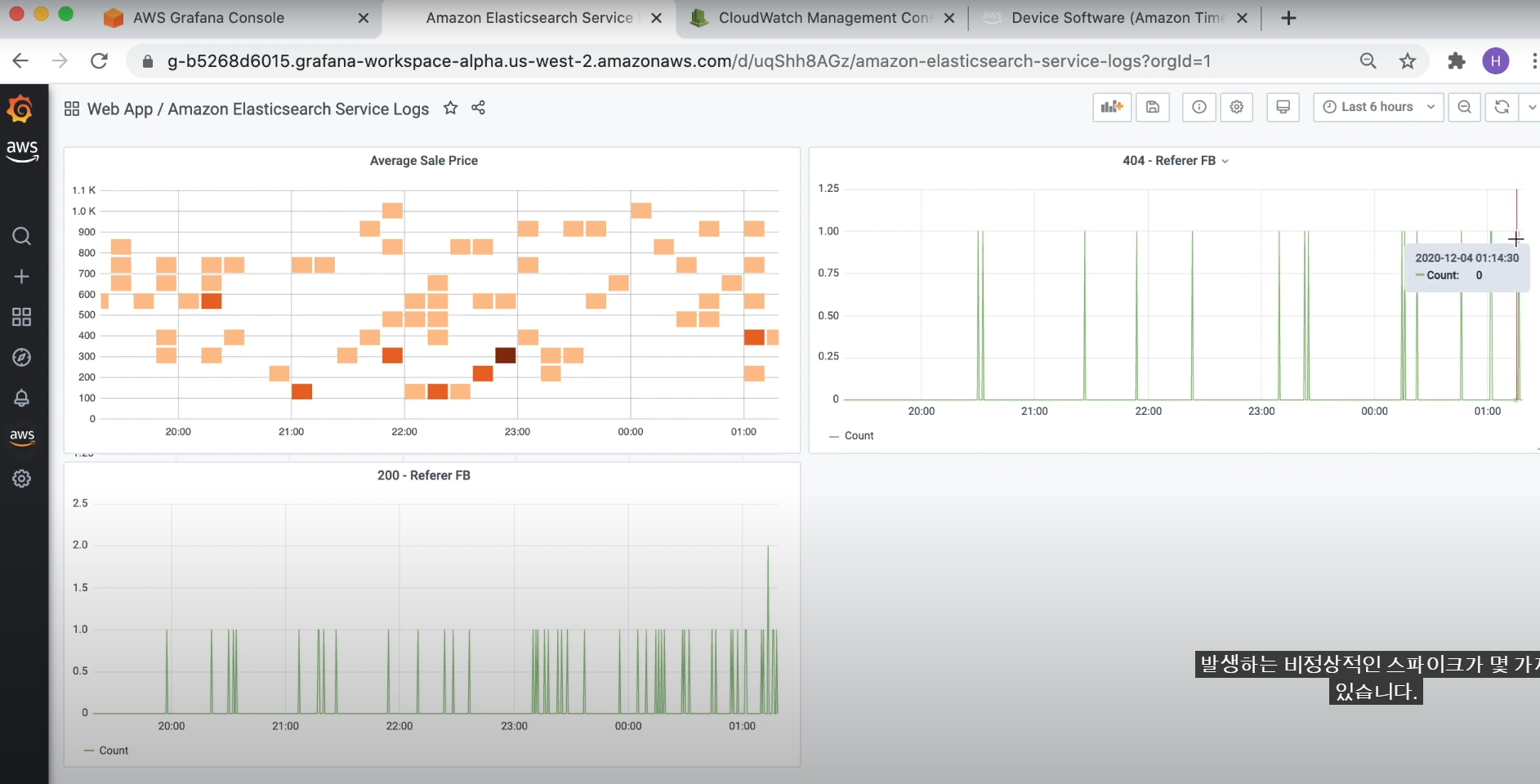Zoom out the time range
This screenshot has width=1540, height=784.
click(1465, 107)
